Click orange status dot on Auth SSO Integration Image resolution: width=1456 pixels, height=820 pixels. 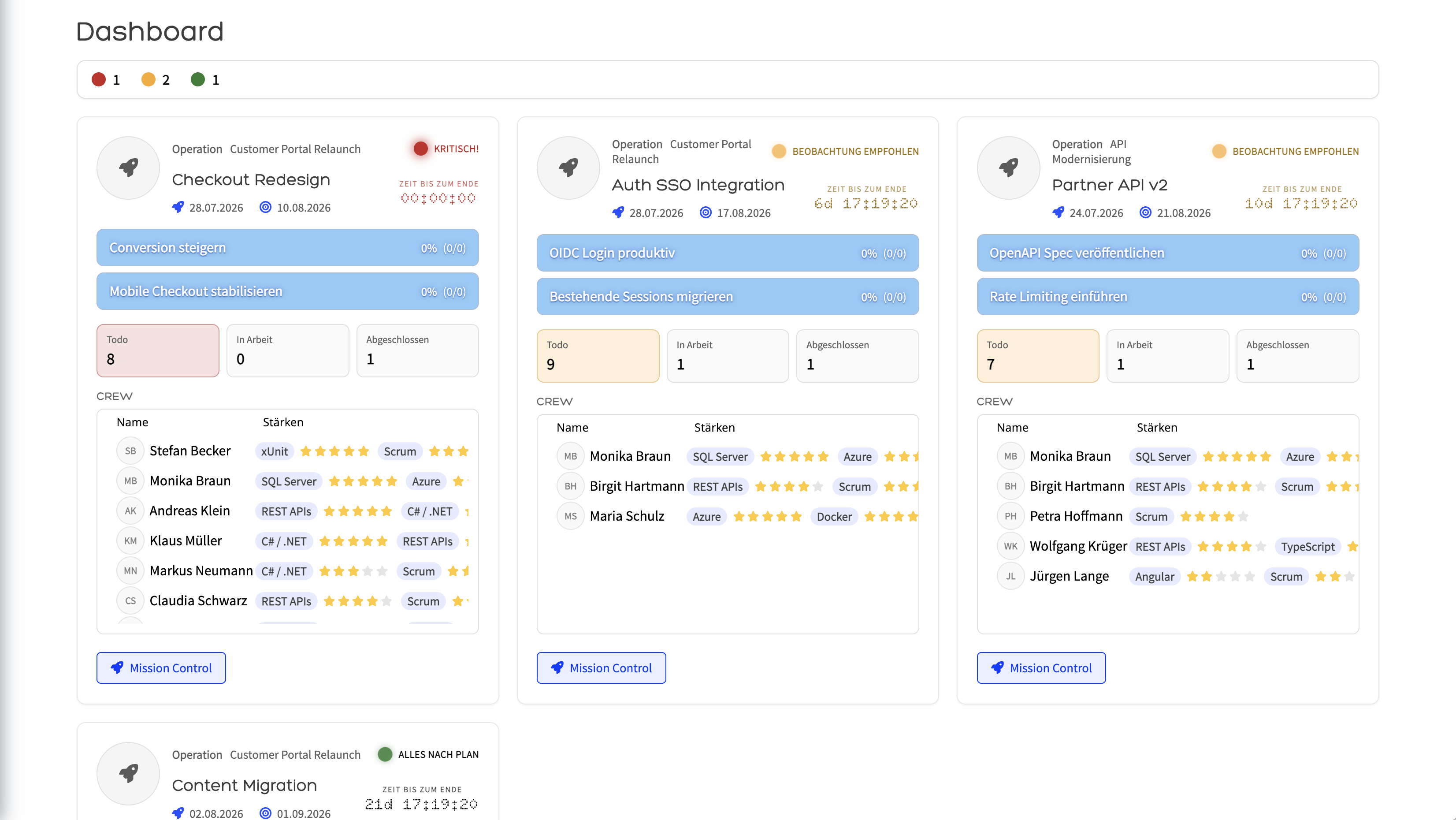[x=779, y=151]
